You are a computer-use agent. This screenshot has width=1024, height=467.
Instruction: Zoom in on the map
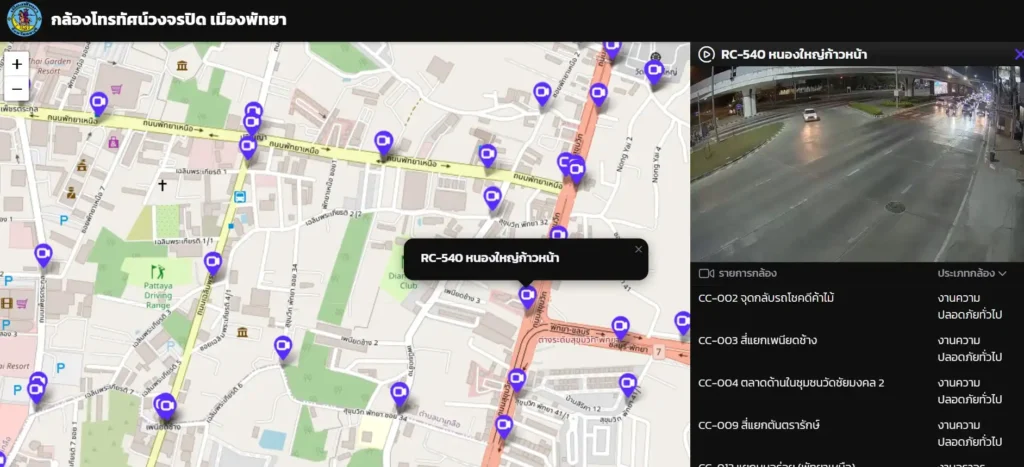pos(17,64)
